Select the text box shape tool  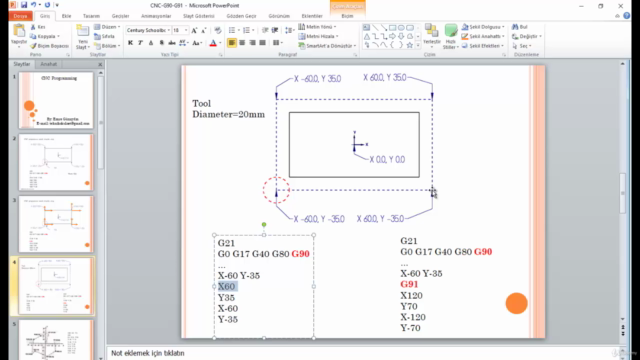[367, 27]
